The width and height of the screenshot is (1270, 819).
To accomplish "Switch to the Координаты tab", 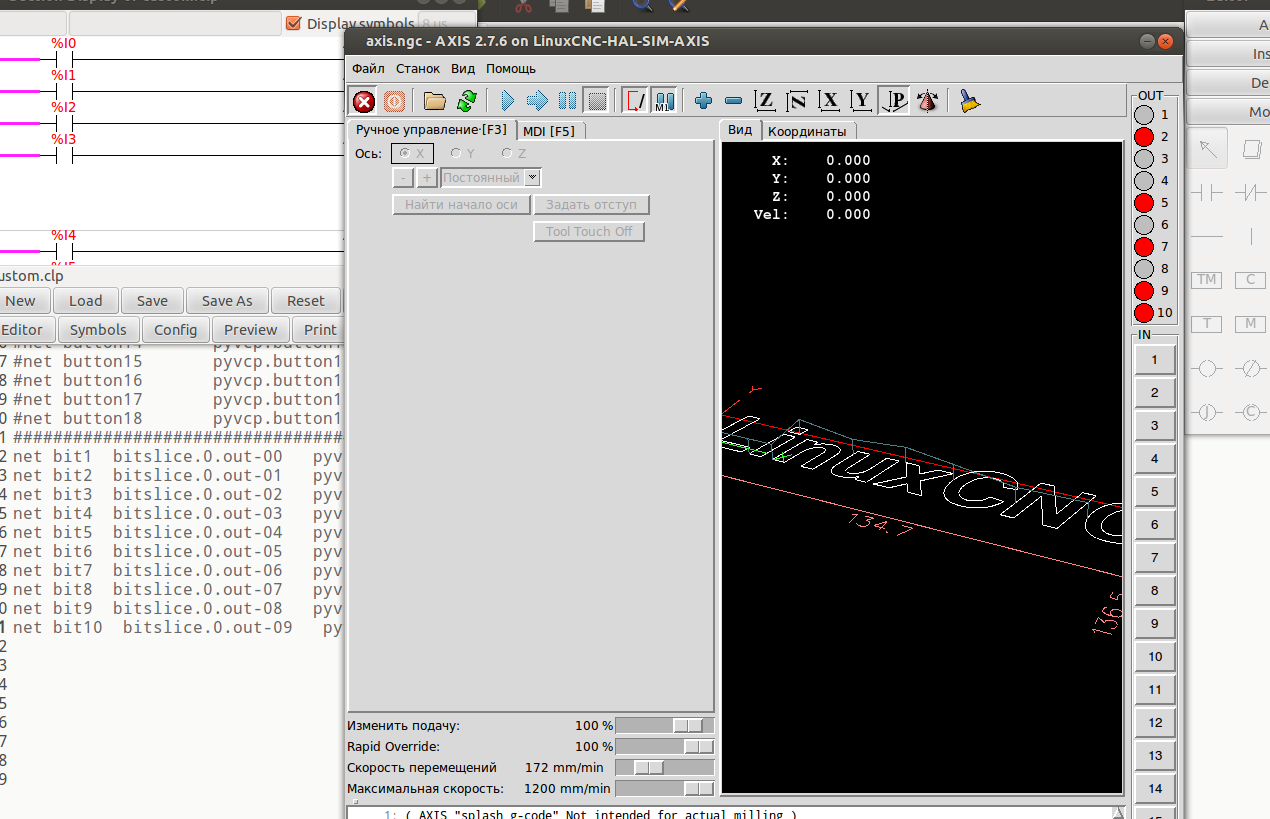I will pos(807,131).
